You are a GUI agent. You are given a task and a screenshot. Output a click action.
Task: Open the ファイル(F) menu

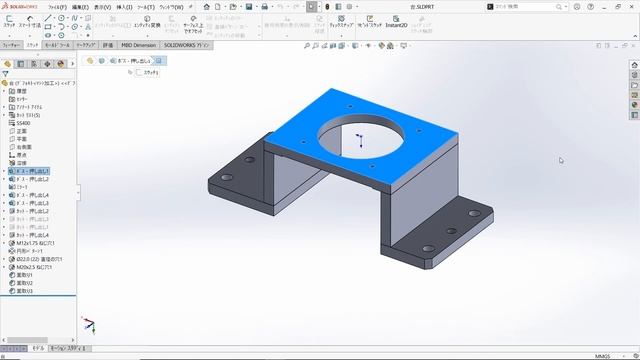57,7
